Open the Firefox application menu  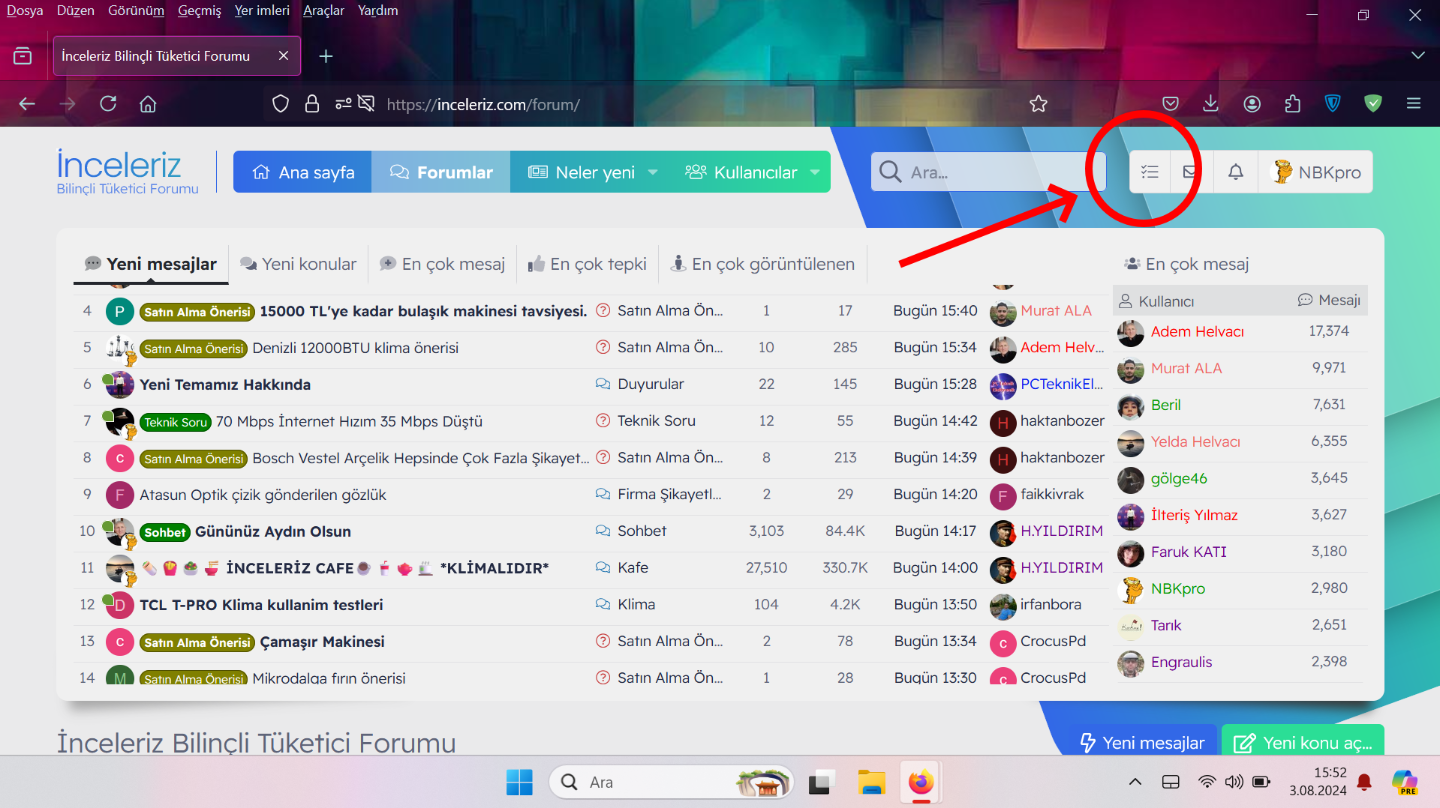(1413, 104)
